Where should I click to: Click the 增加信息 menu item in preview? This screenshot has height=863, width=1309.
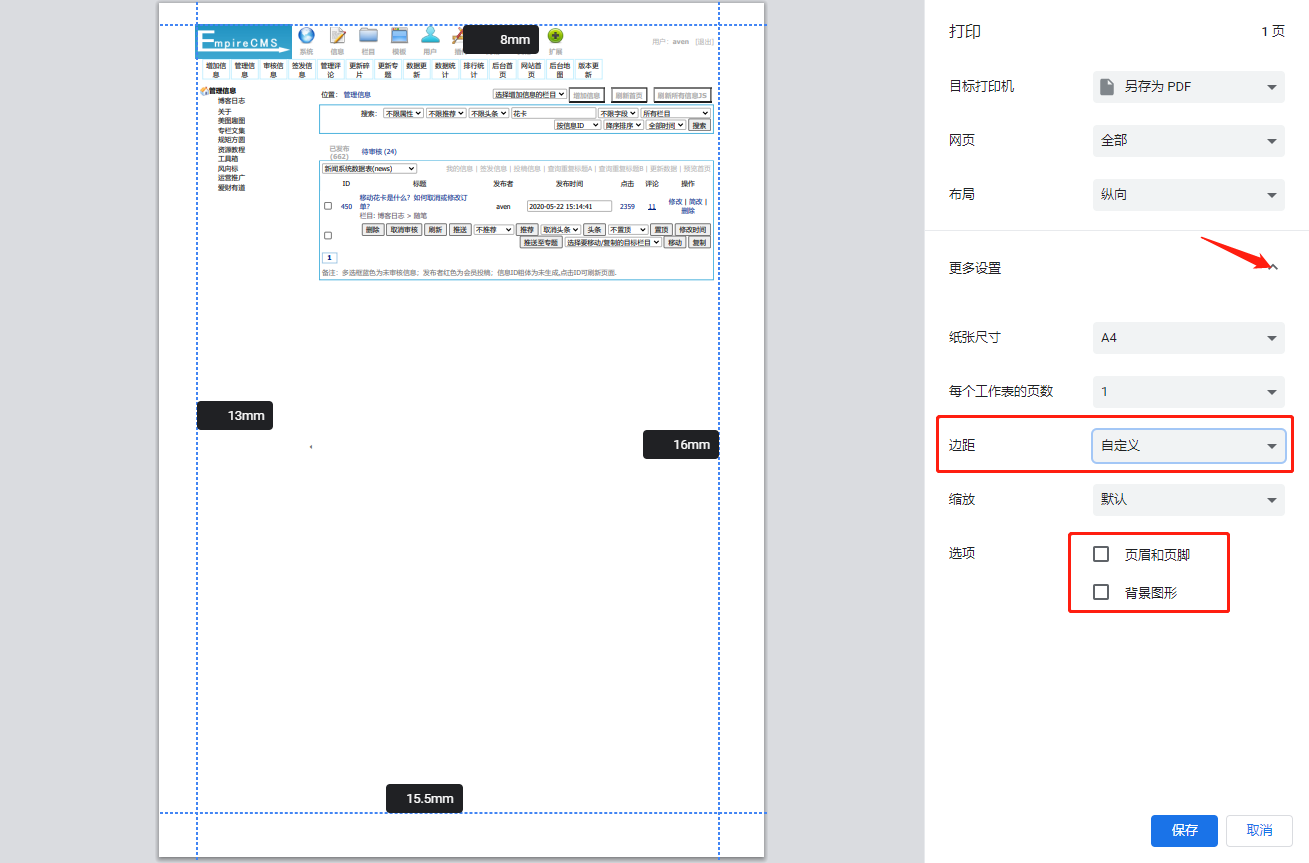pos(215,69)
